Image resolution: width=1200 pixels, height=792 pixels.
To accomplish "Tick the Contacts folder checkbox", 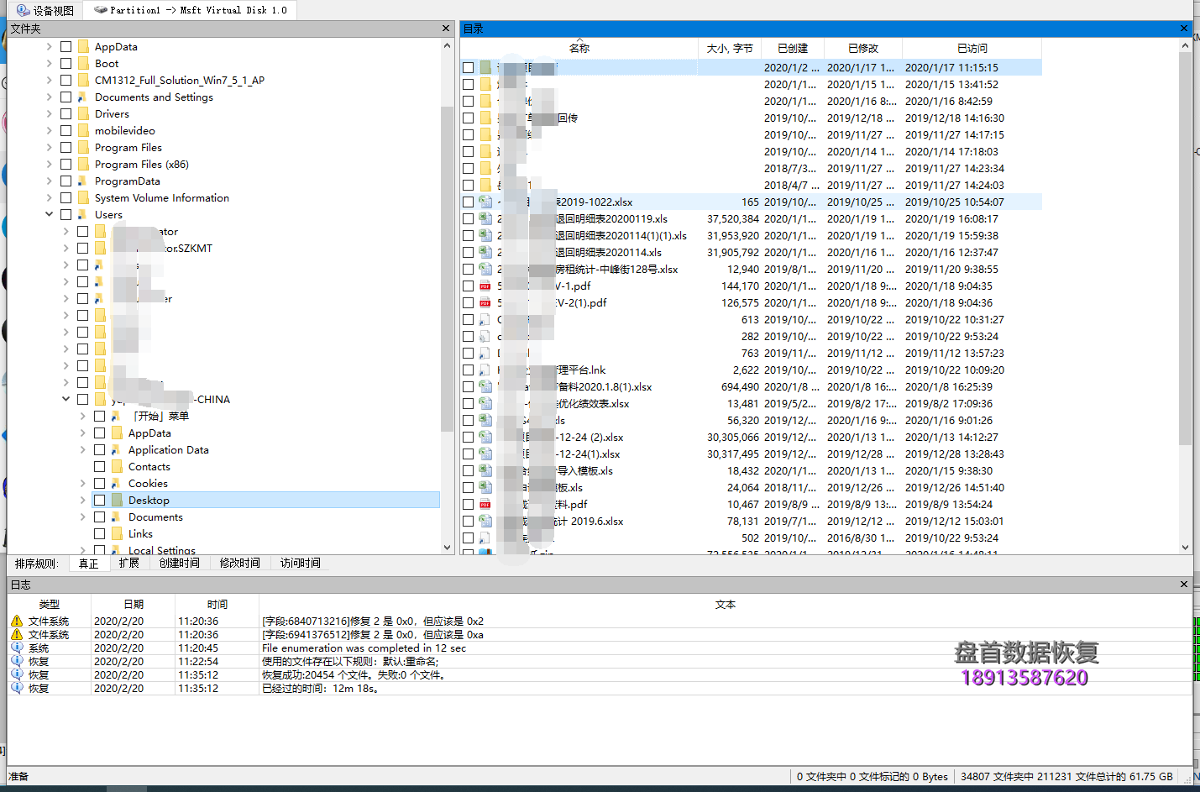I will (99, 467).
